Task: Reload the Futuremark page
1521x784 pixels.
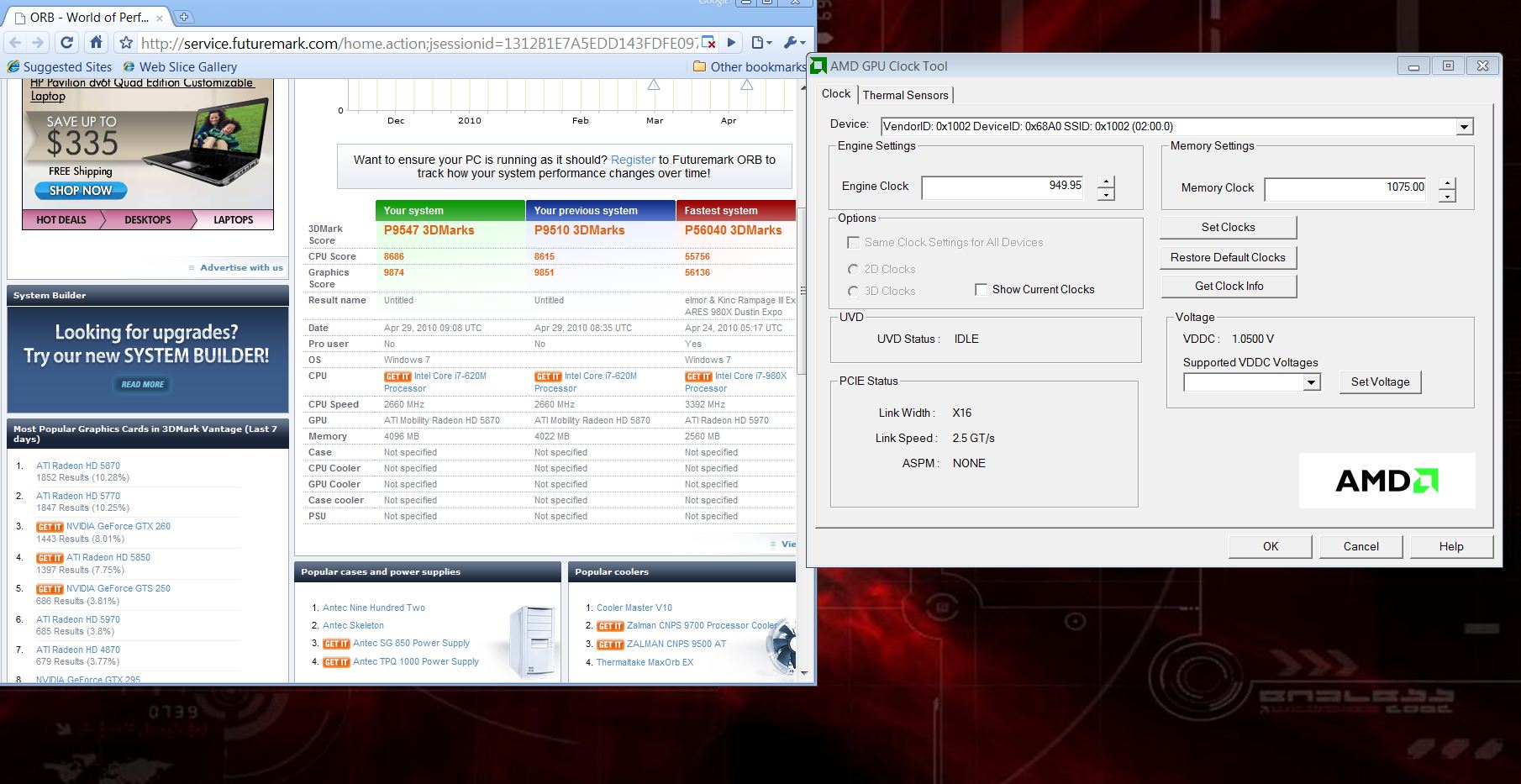Action: pyautogui.click(x=67, y=42)
